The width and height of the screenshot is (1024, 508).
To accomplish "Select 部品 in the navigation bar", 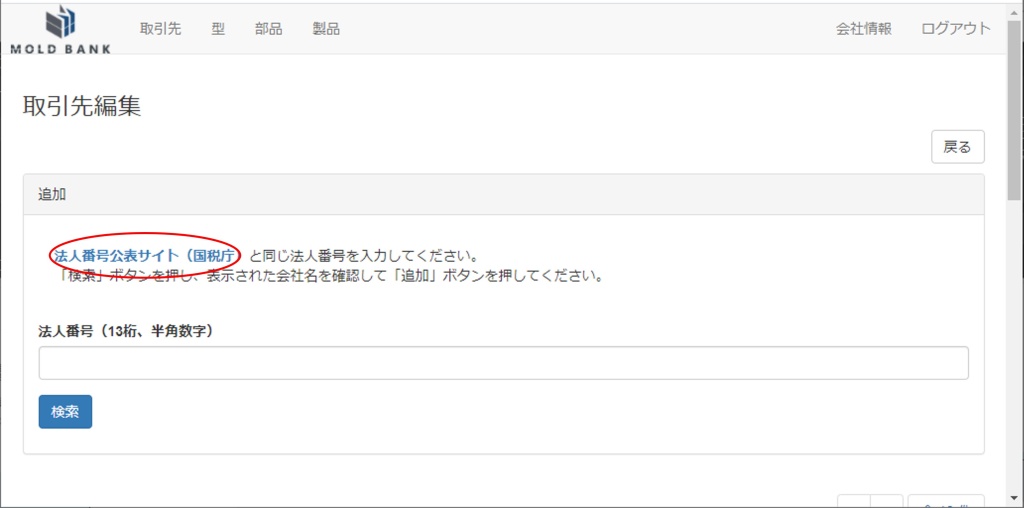I will coord(268,29).
